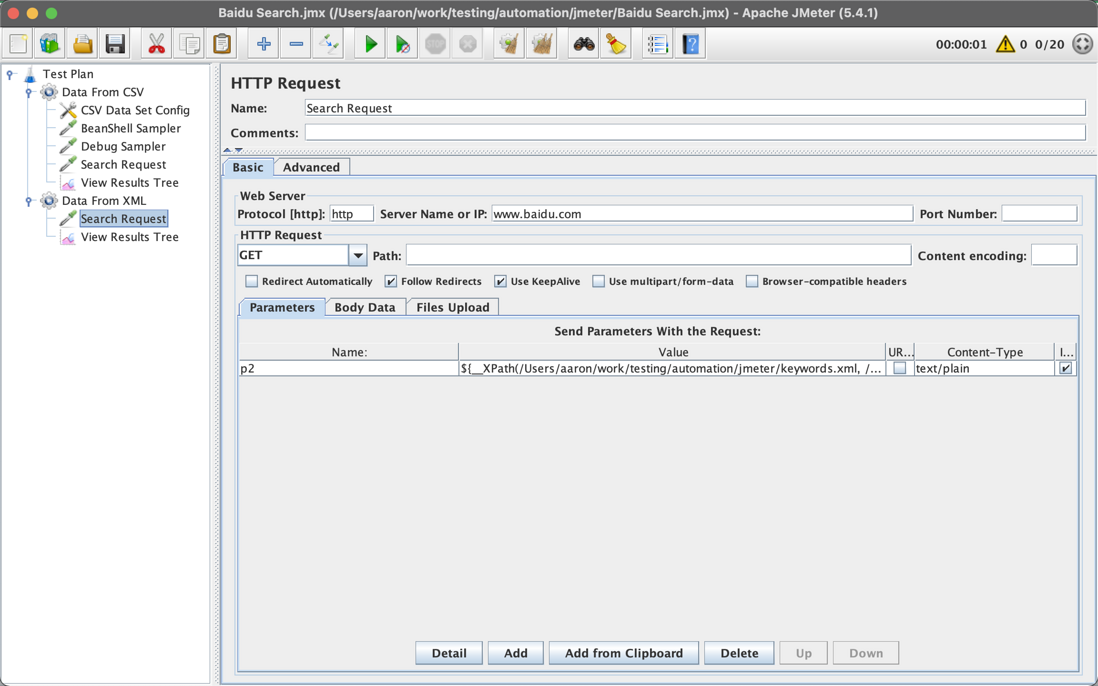
Task: Click the Add parameter button
Action: click(x=515, y=653)
